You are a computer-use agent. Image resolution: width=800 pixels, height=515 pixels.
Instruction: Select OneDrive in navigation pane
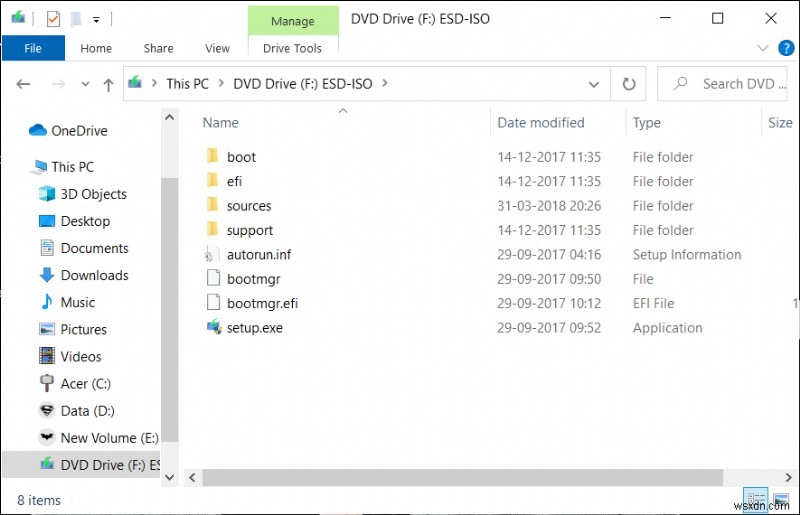[x=68, y=131]
